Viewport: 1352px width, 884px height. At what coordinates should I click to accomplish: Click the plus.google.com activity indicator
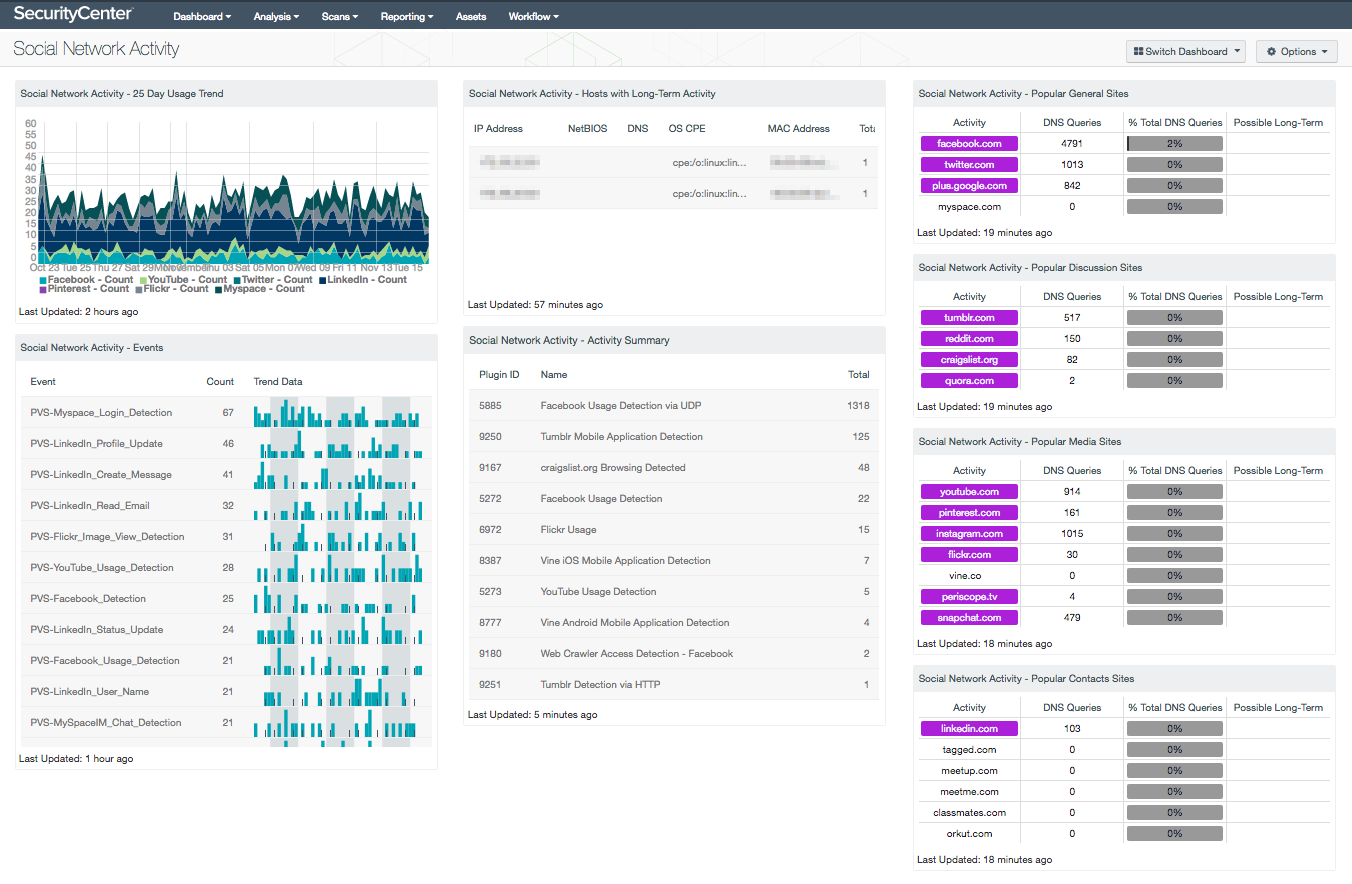[969, 186]
